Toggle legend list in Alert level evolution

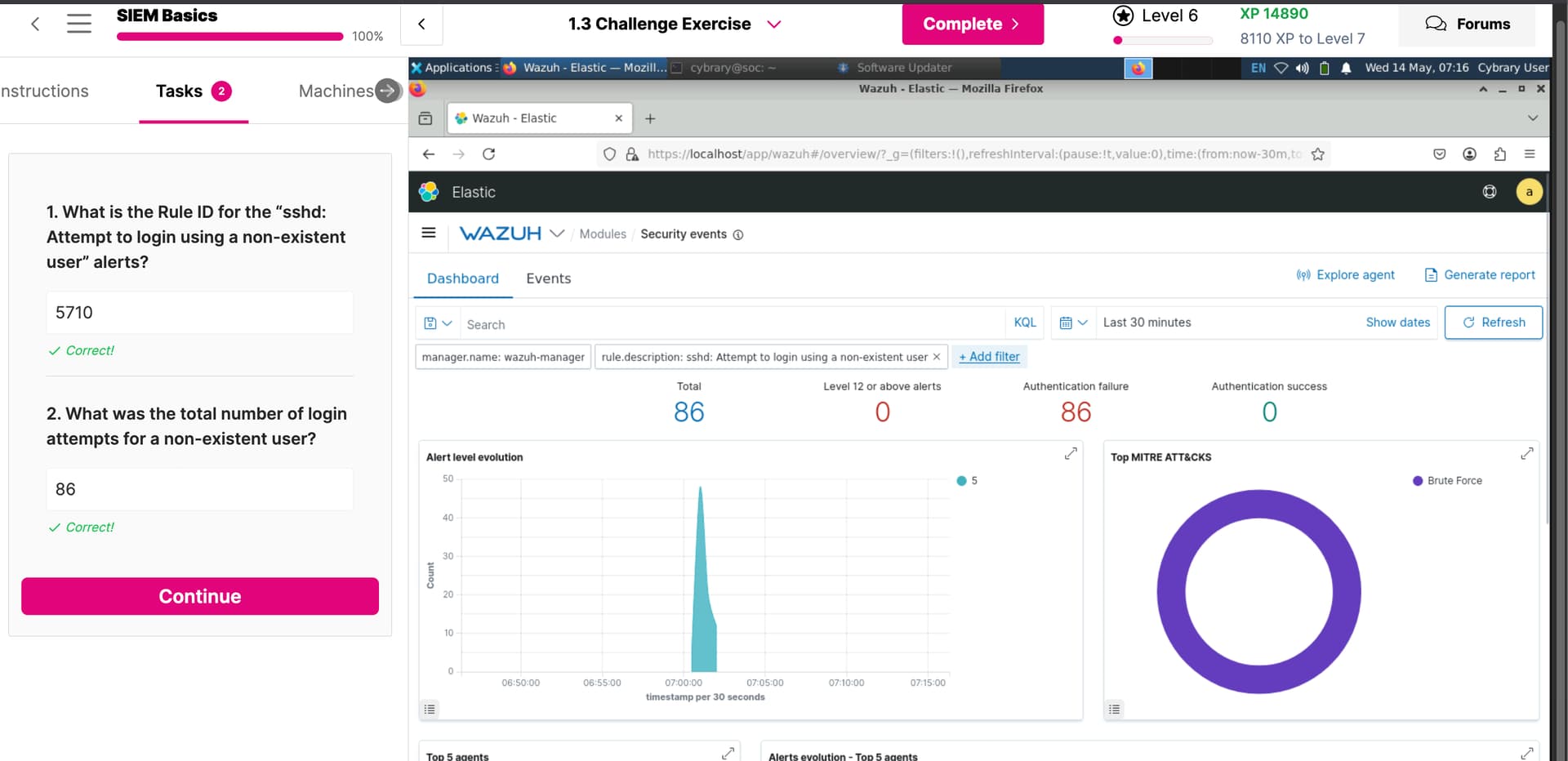[x=430, y=709]
